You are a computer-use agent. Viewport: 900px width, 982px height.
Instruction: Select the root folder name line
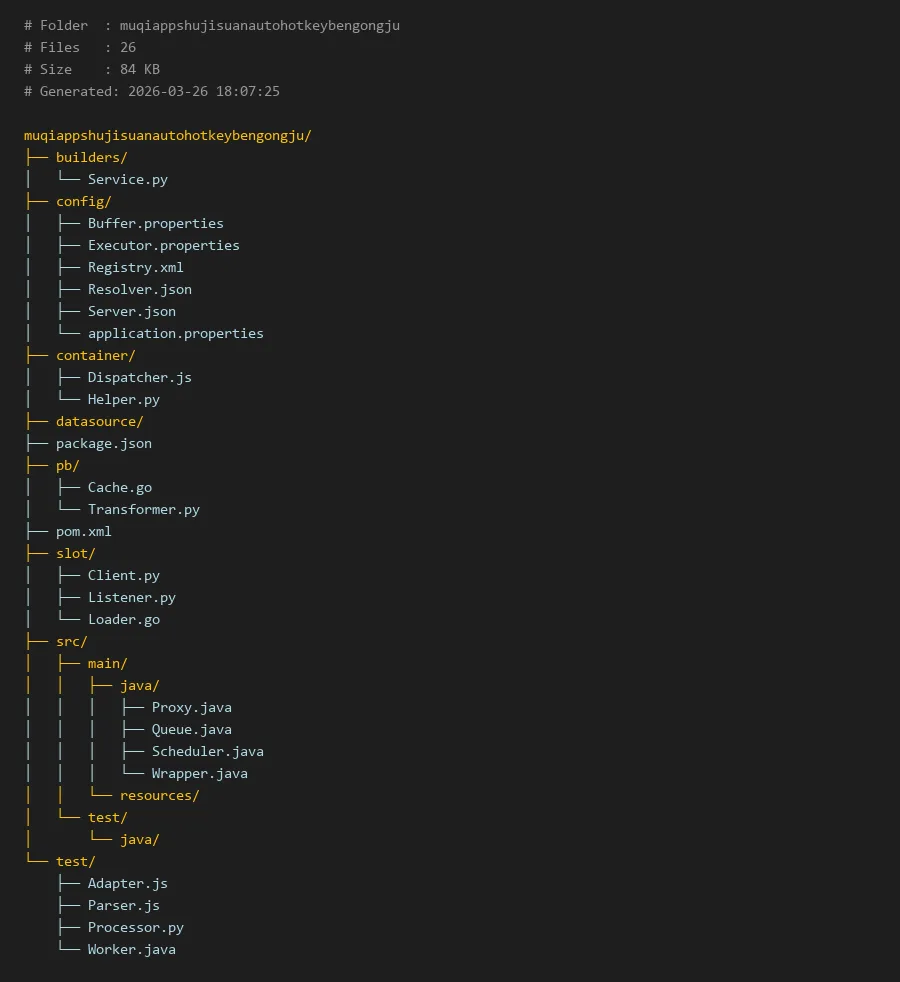click(x=167, y=135)
